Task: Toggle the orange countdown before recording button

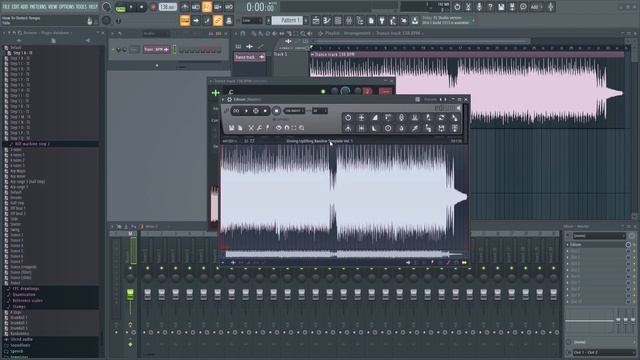Action: (x=207, y=7)
